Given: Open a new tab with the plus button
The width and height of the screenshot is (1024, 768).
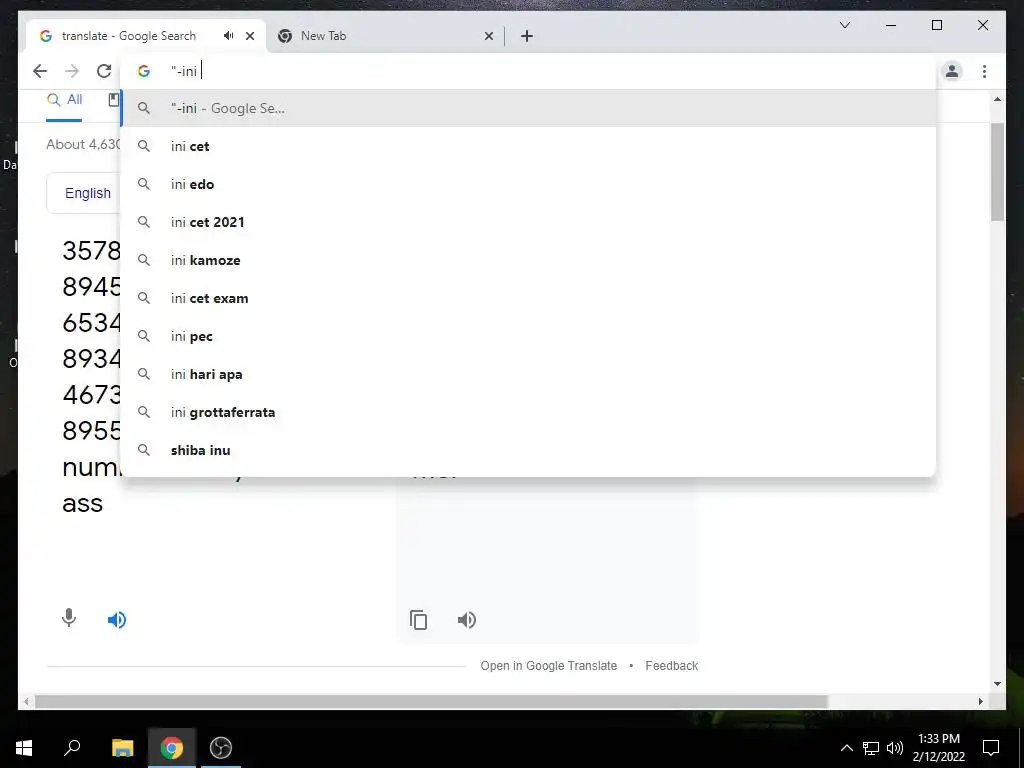Looking at the screenshot, I should click(527, 37).
